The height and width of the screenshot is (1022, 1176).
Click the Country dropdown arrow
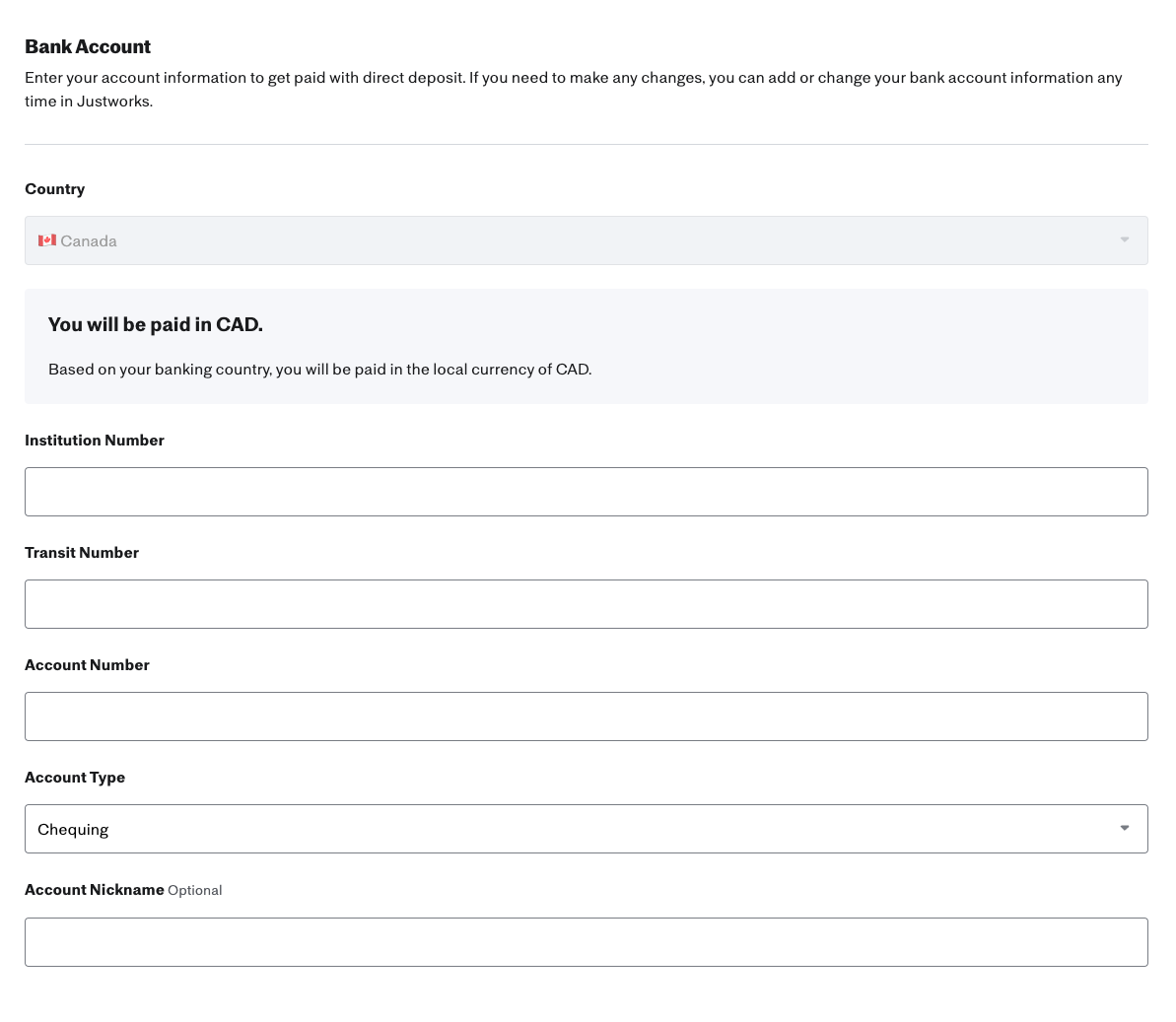(x=1125, y=239)
